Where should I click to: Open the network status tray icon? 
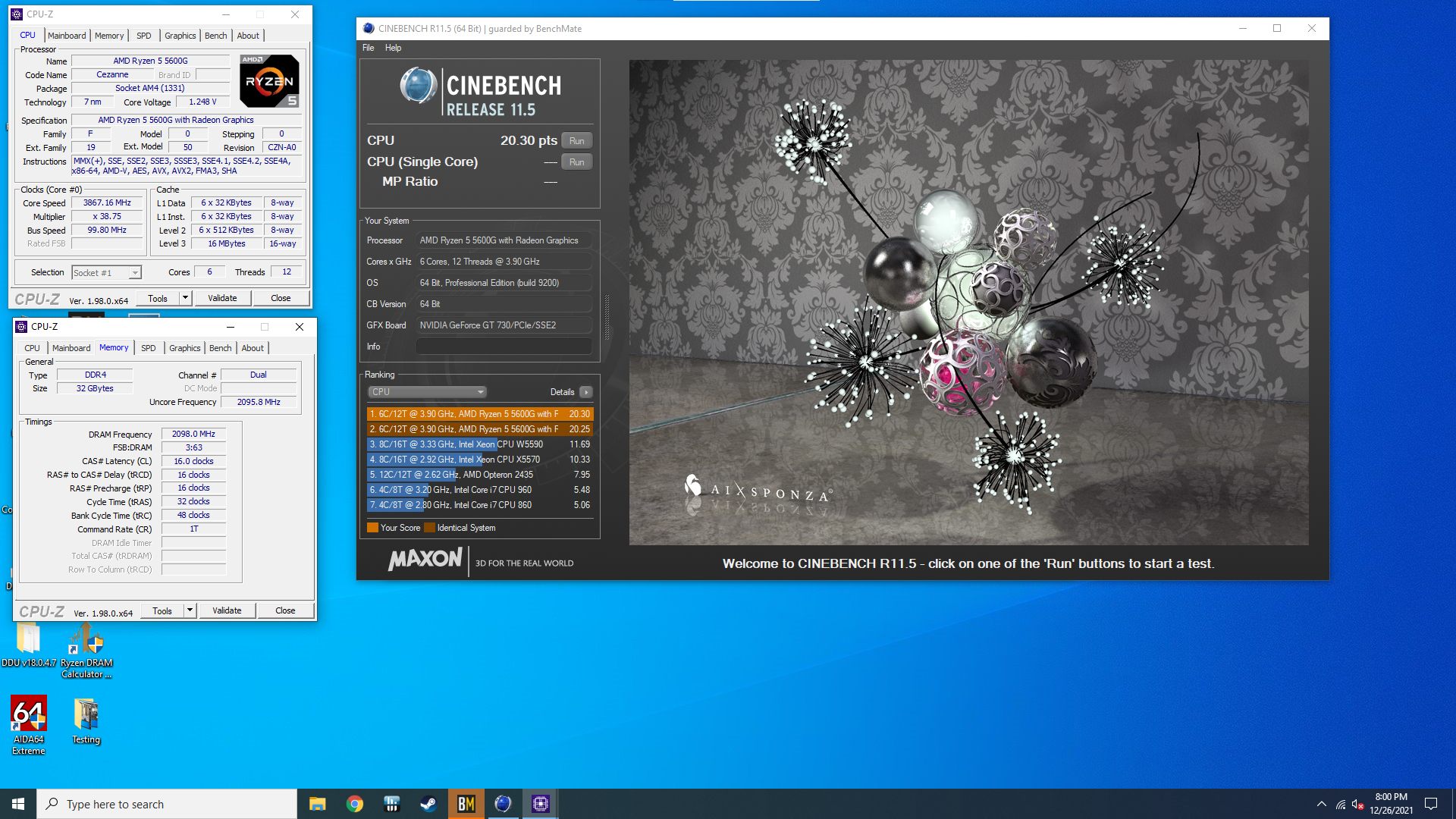click(x=1341, y=804)
